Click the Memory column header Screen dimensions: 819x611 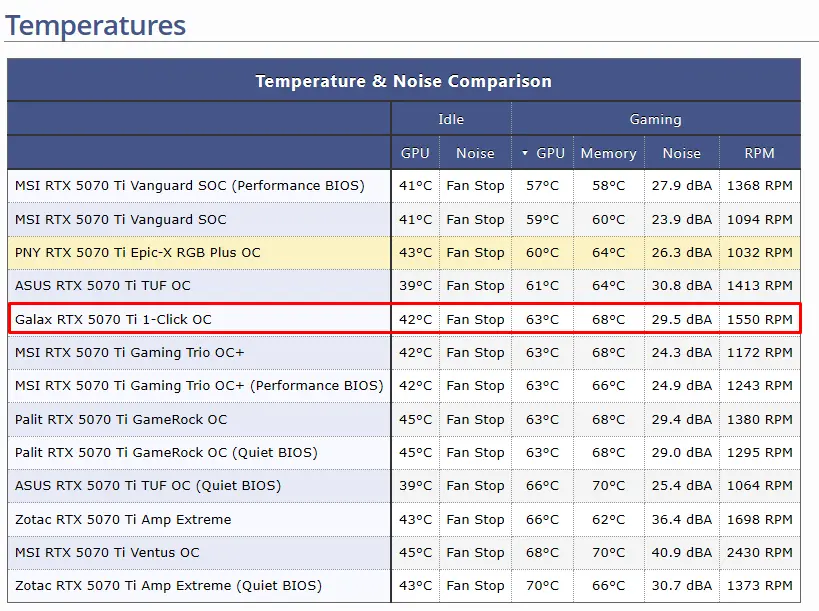[x=609, y=153]
